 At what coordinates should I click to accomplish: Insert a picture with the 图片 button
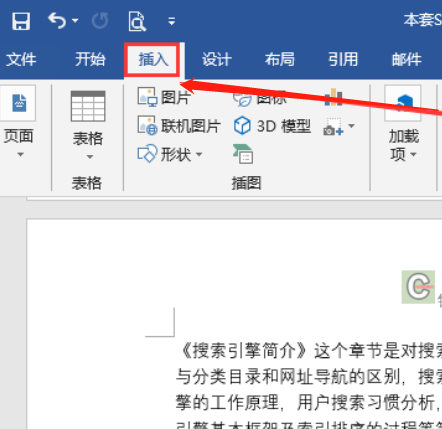[x=165, y=97]
